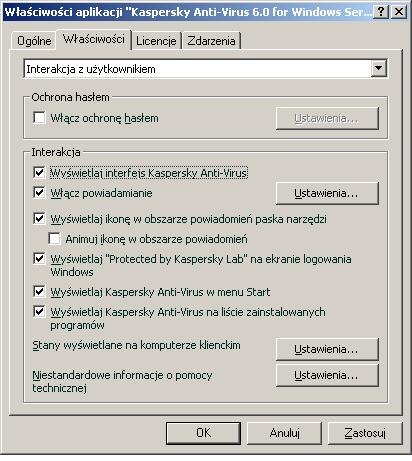Toggle the Protected by Kaspersky Lab login screen checkbox
412x461 pixels.
point(39,259)
